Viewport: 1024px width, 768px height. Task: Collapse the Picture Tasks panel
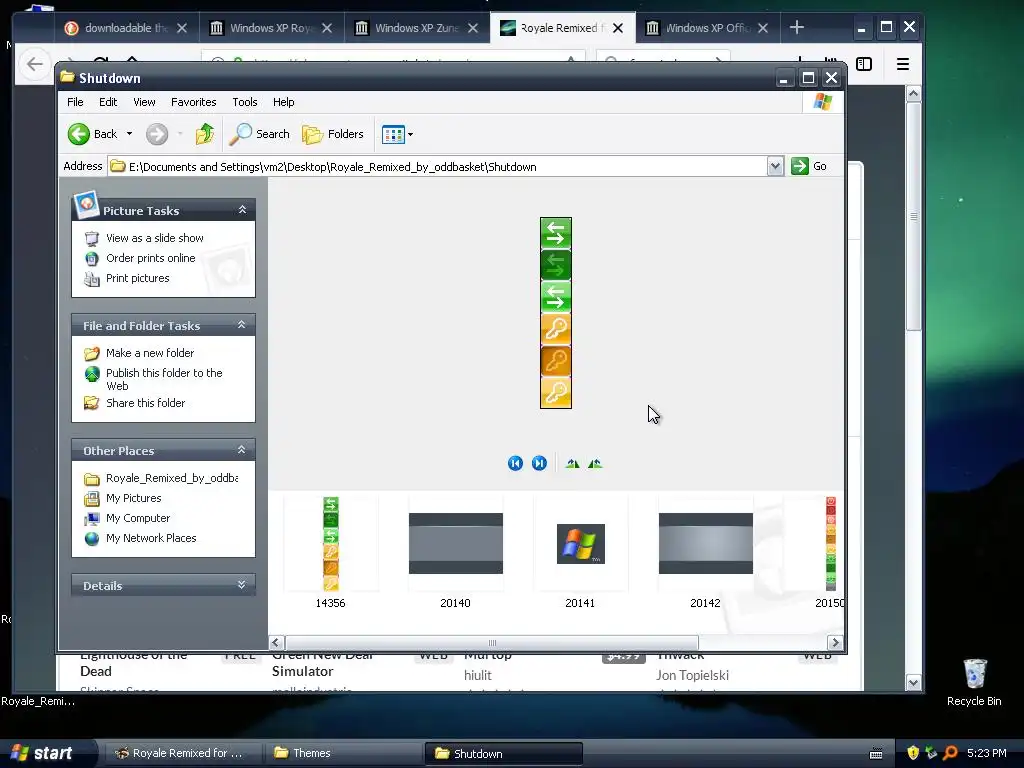coord(242,210)
